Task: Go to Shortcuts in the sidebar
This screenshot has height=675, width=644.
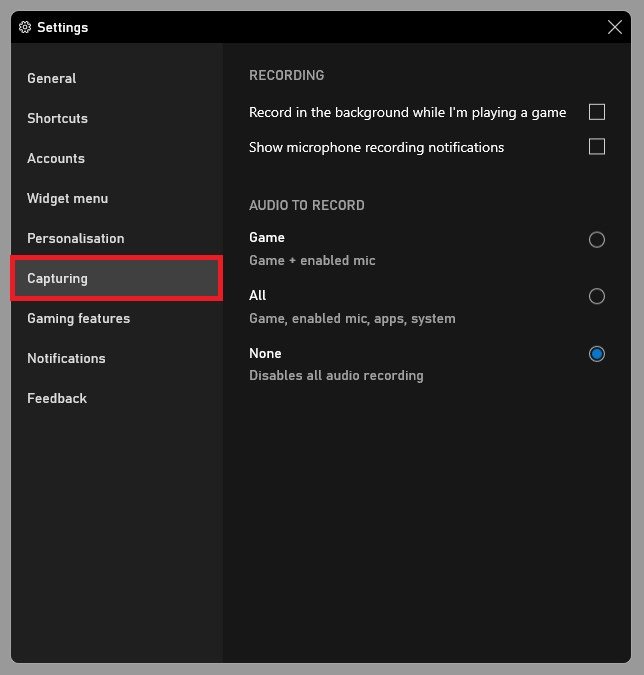Action: [58, 118]
